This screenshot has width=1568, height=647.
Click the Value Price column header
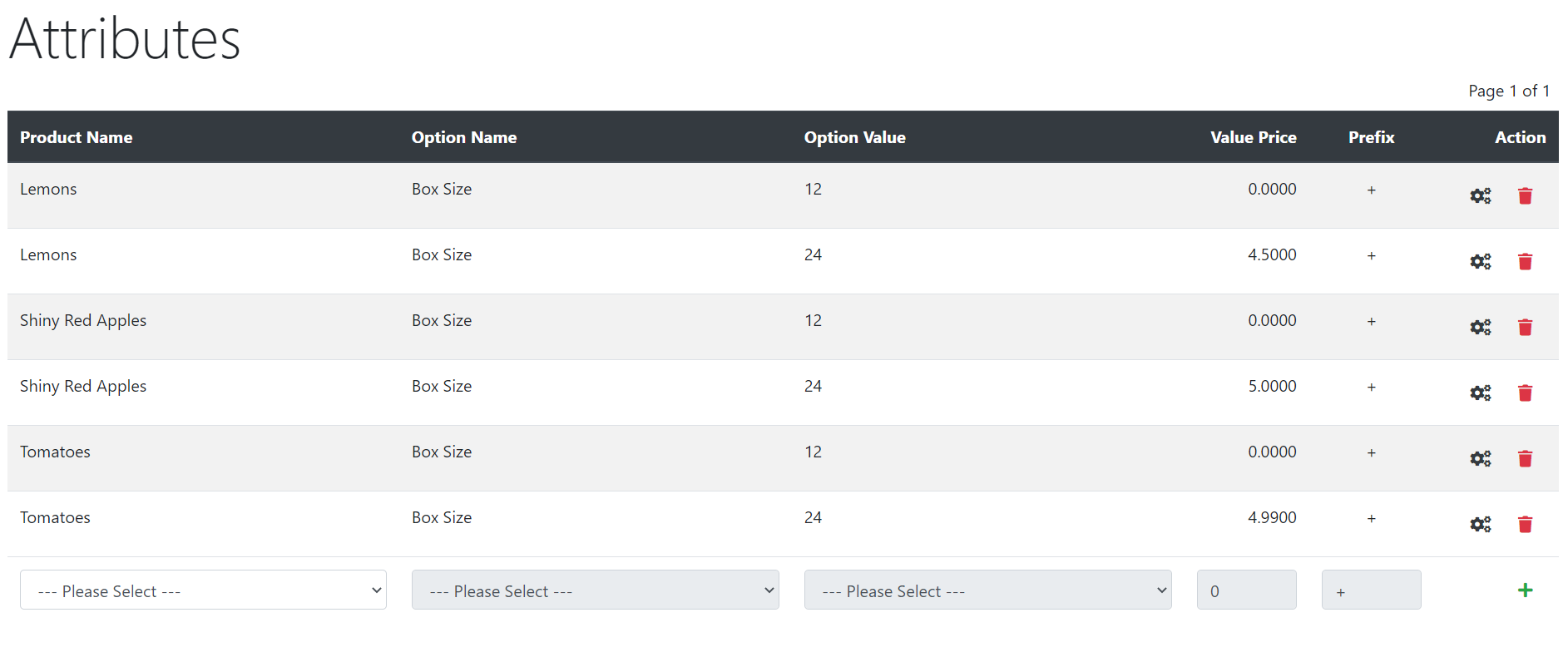(x=1253, y=137)
